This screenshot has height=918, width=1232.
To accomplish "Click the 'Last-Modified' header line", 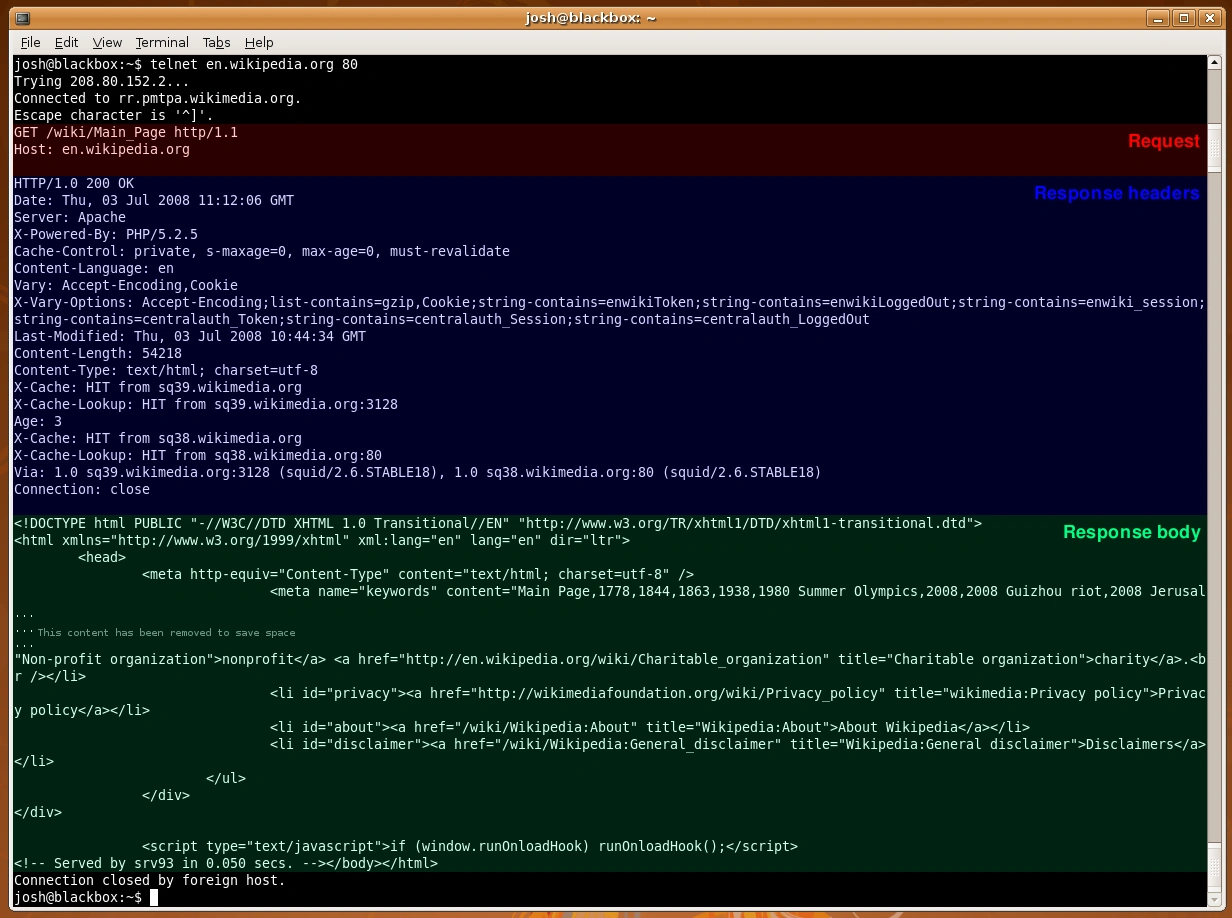I will (190, 336).
